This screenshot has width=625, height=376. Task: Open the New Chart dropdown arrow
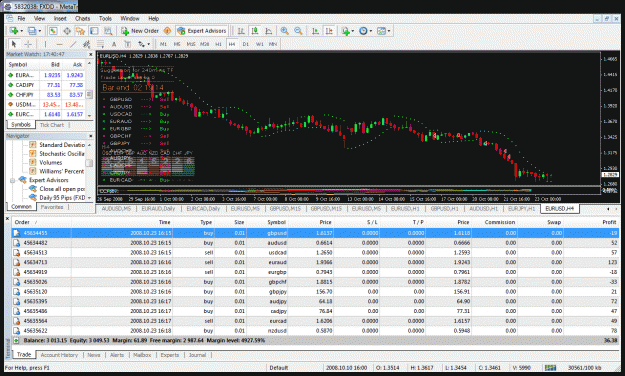(x=22, y=31)
